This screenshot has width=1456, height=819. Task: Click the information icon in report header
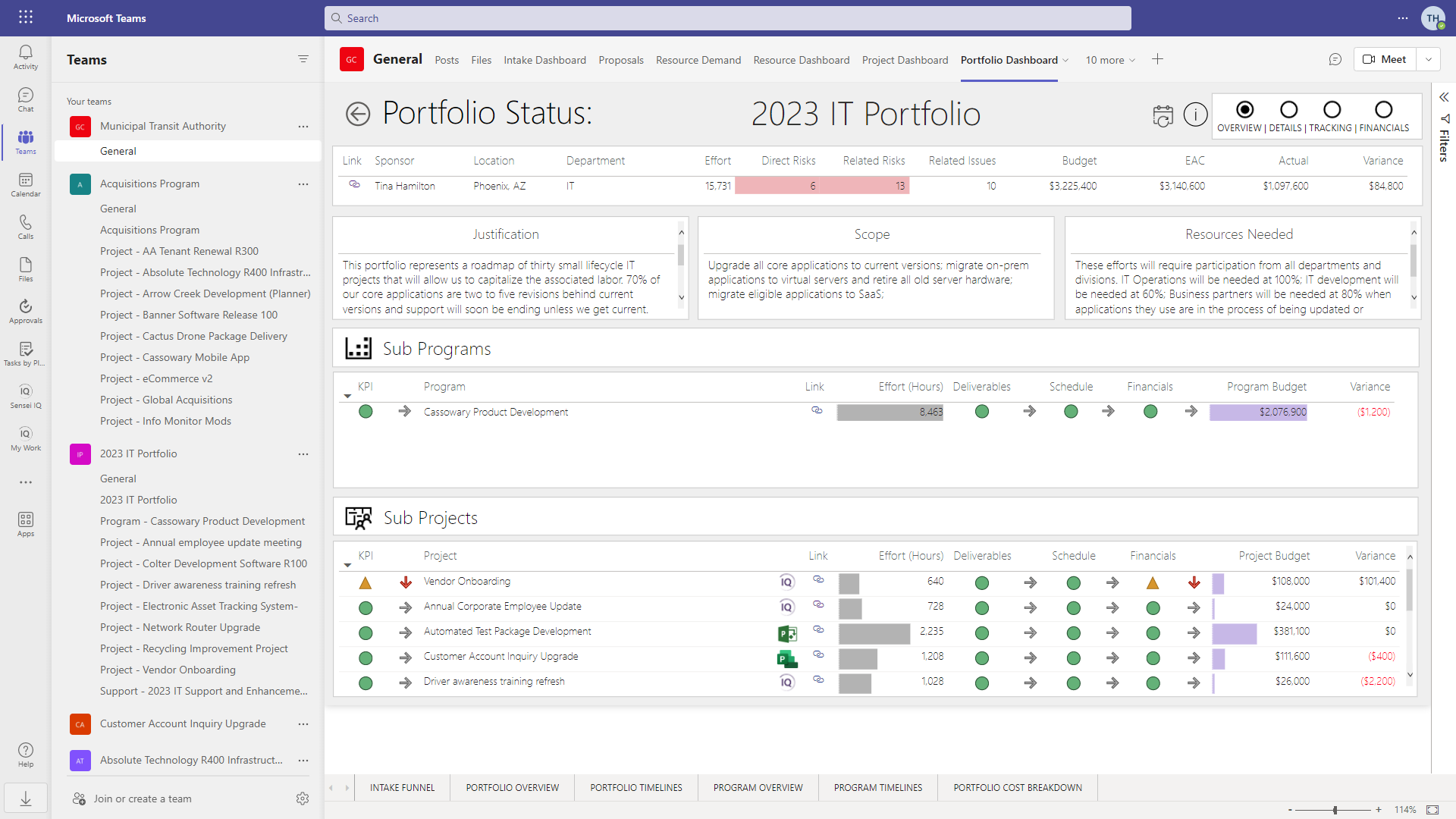[x=1196, y=115]
